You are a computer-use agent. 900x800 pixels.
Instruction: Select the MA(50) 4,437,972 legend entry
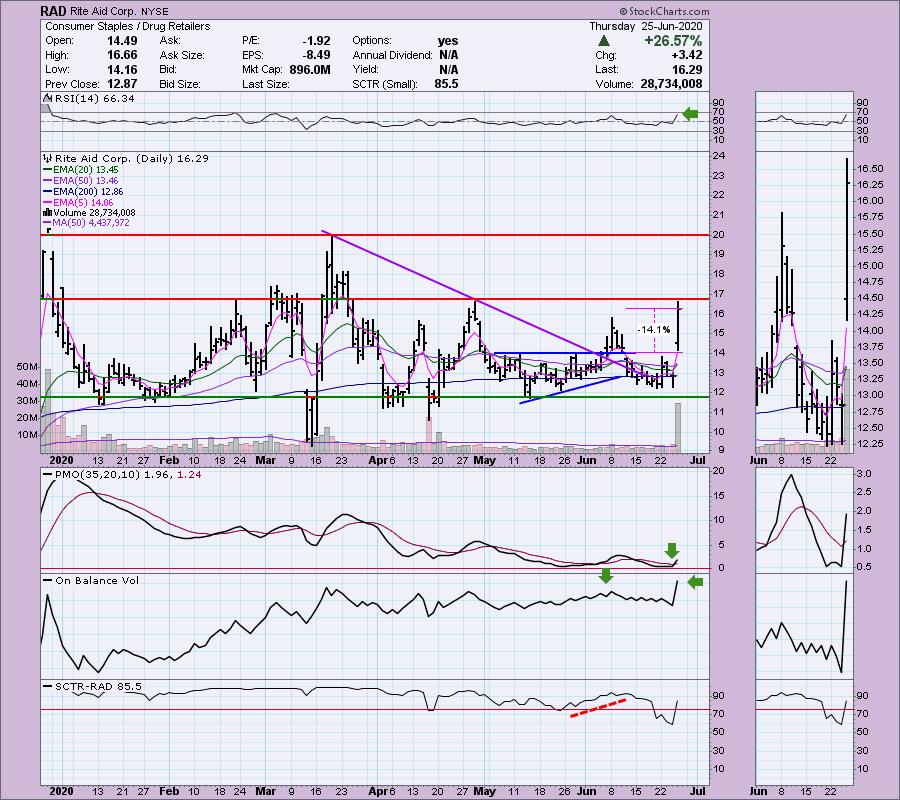click(x=87, y=223)
